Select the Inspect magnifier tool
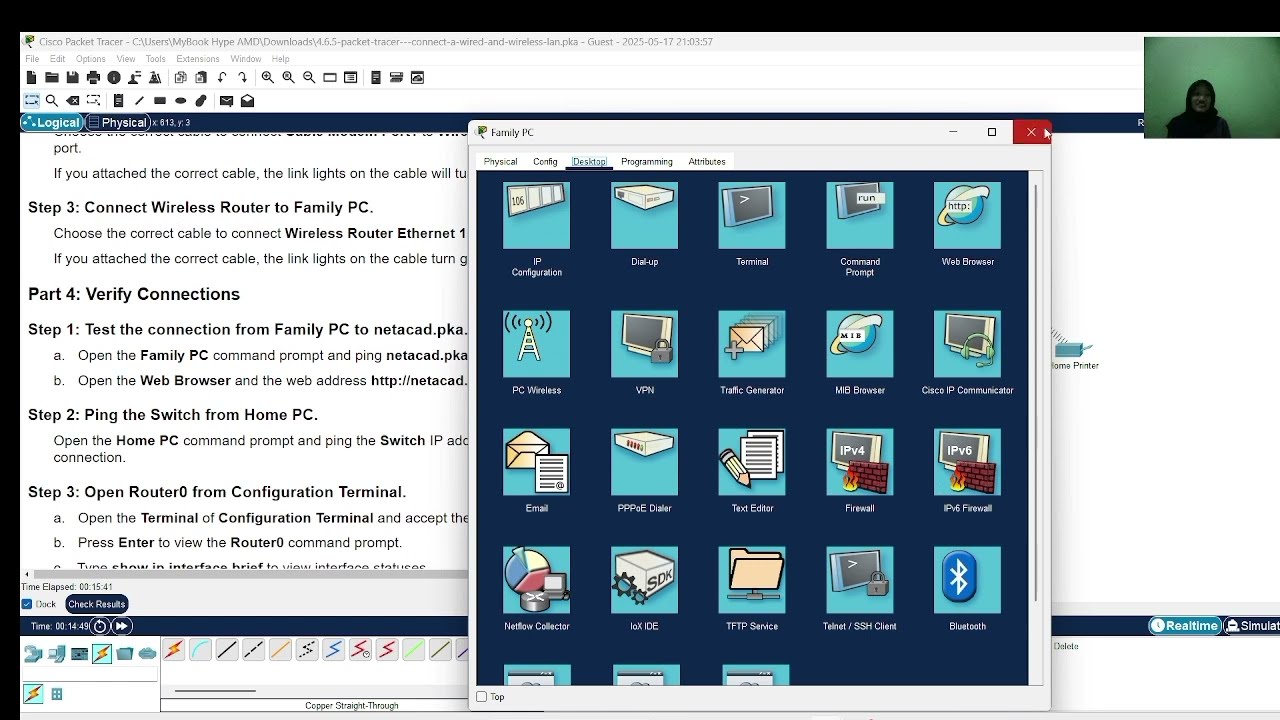Viewport: 1280px width, 720px height. point(52,100)
